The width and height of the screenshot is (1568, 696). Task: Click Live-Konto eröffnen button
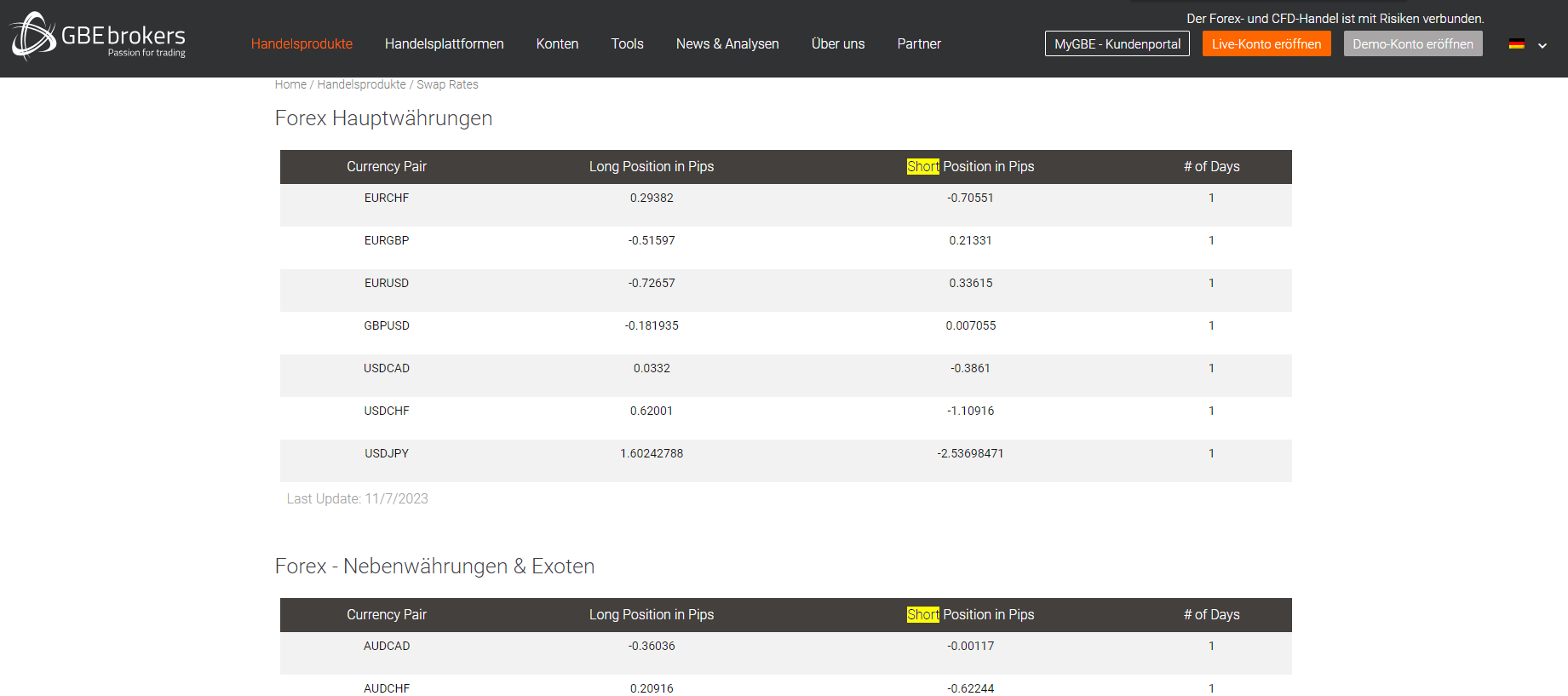tap(1266, 43)
